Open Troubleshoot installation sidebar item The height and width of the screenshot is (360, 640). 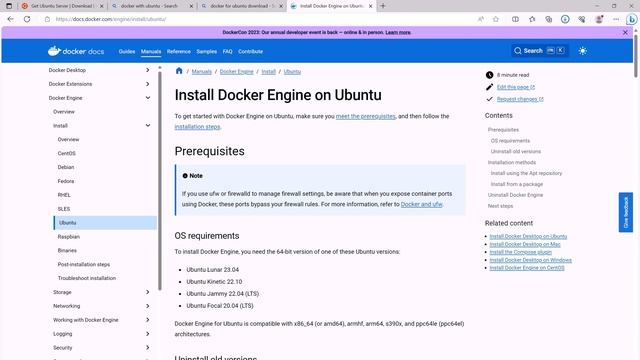(x=87, y=278)
